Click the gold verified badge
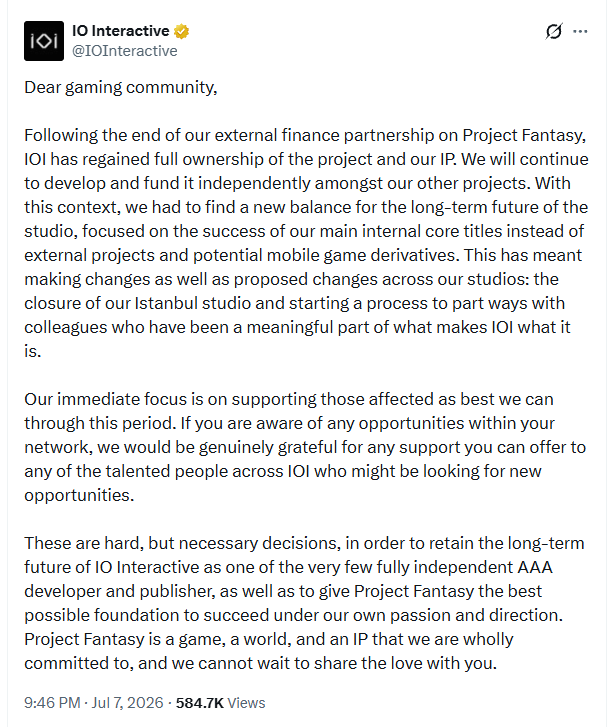616x727 pixels. (181, 31)
